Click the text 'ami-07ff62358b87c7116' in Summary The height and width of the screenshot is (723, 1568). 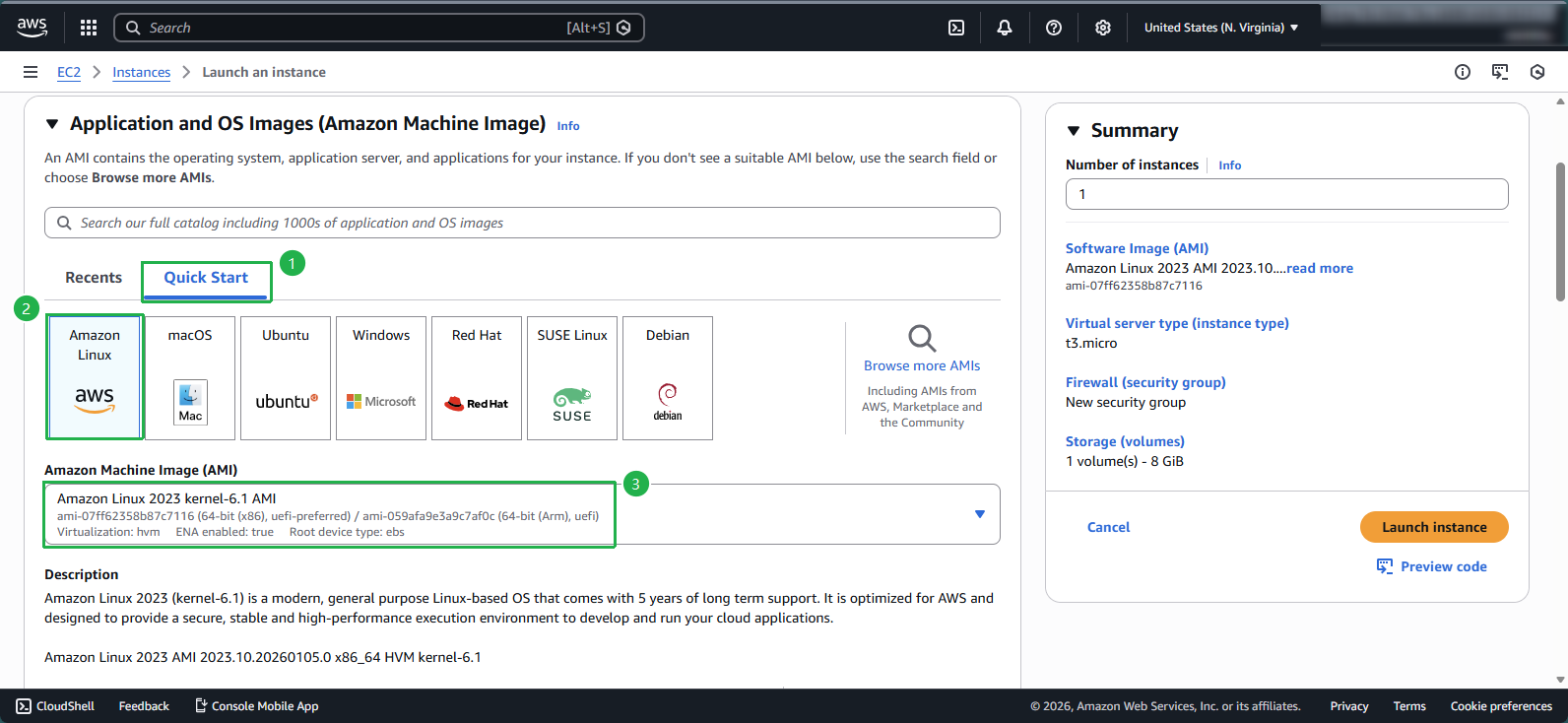(1134, 286)
